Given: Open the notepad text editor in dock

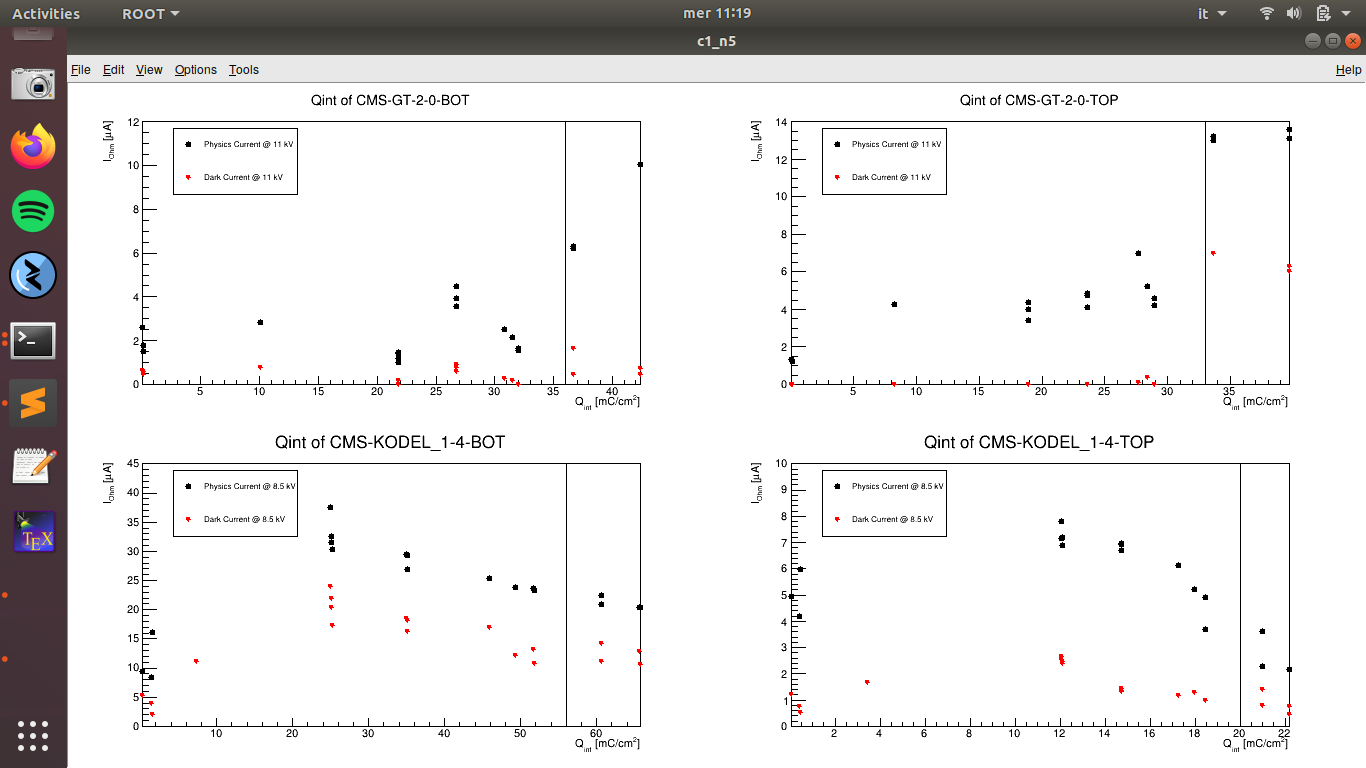Looking at the screenshot, I should [x=33, y=468].
